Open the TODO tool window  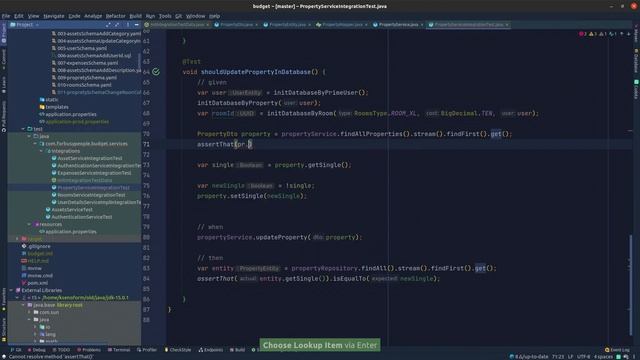(x=61, y=350)
